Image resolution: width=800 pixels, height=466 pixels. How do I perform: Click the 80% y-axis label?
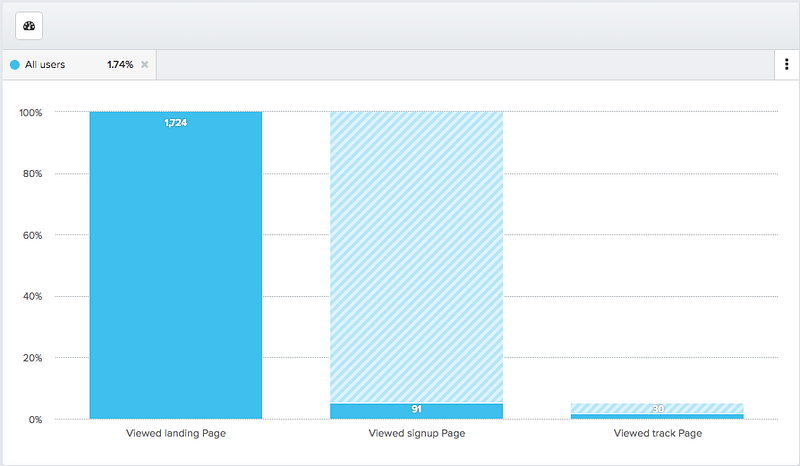pos(32,174)
